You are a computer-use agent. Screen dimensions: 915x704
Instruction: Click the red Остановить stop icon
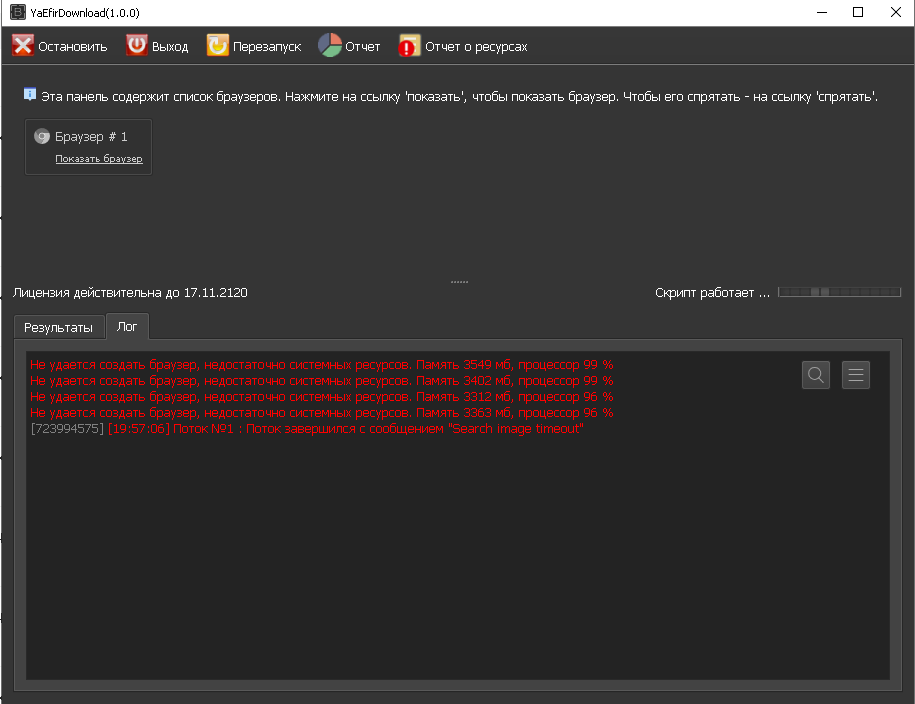23,46
